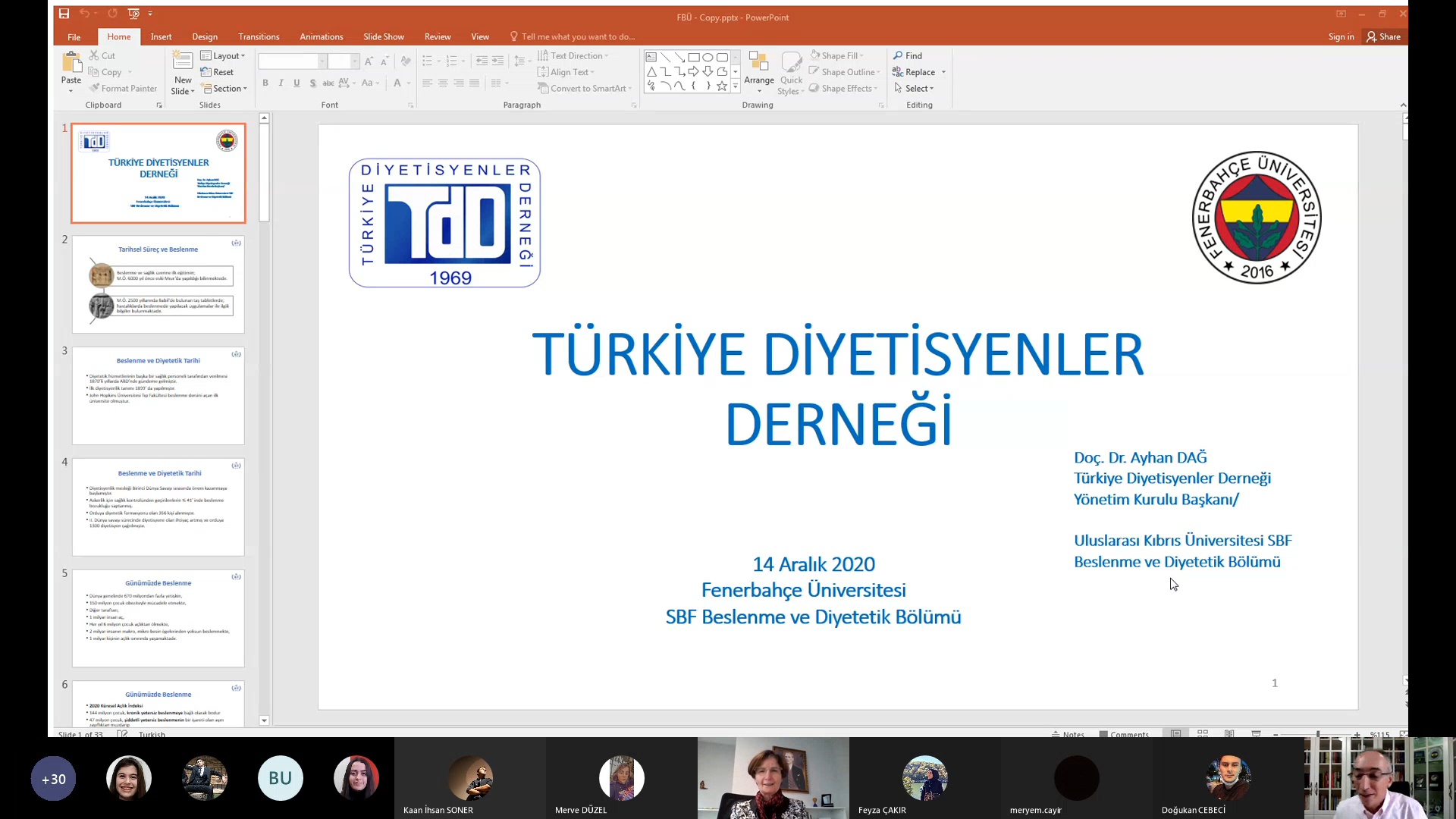Click the Save icon in quick access toolbar
The width and height of the screenshot is (1456, 819).
point(64,14)
